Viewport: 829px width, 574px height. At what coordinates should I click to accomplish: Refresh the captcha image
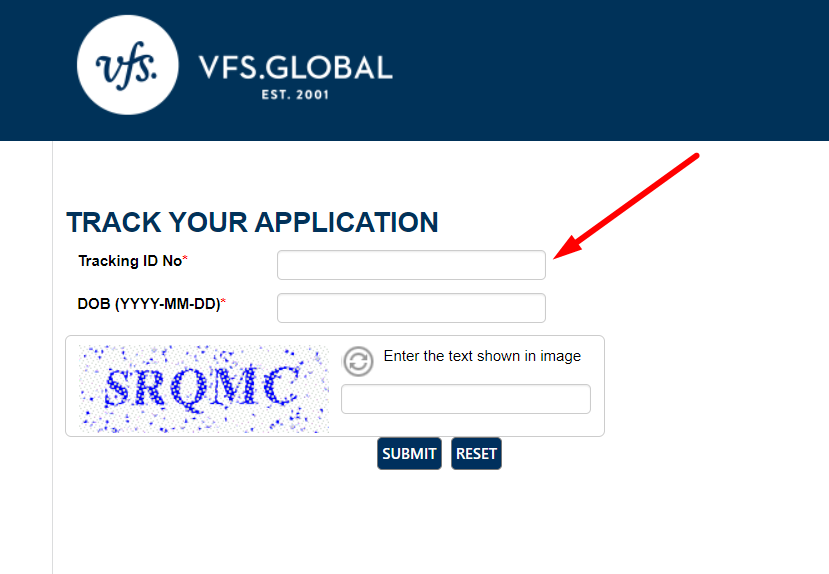[358, 362]
